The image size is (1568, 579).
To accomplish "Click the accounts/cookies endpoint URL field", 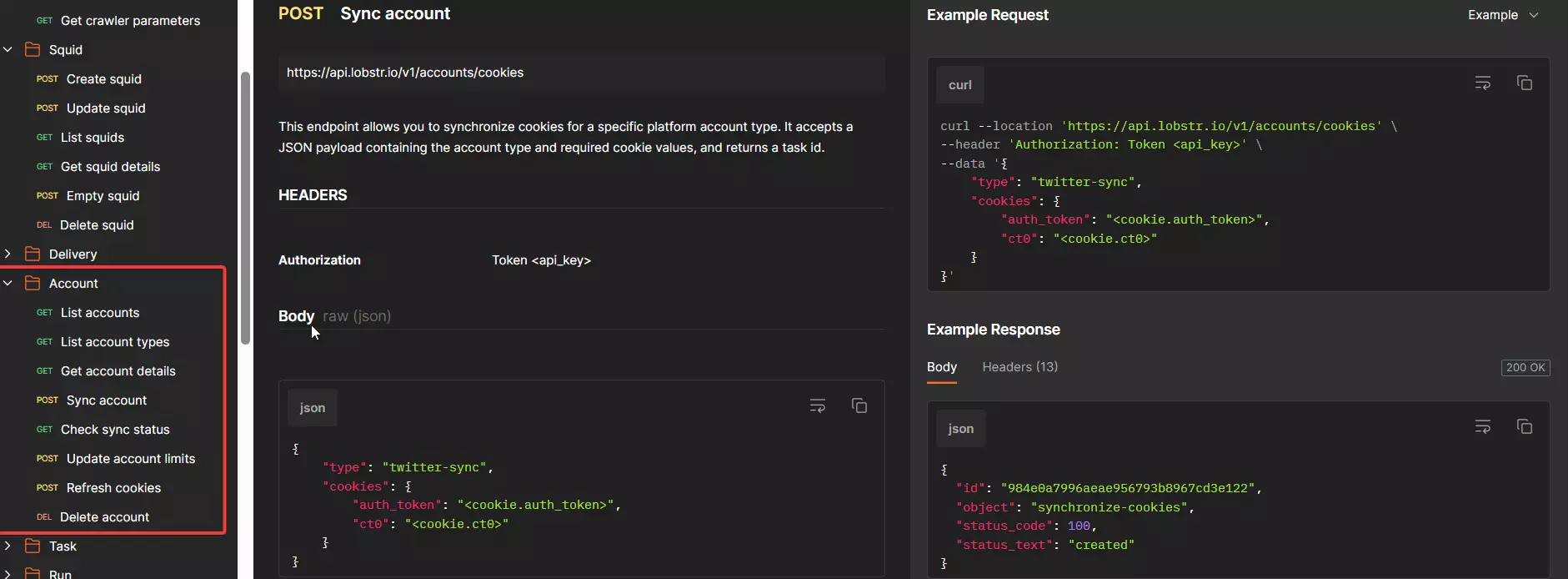I will pos(581,73).
